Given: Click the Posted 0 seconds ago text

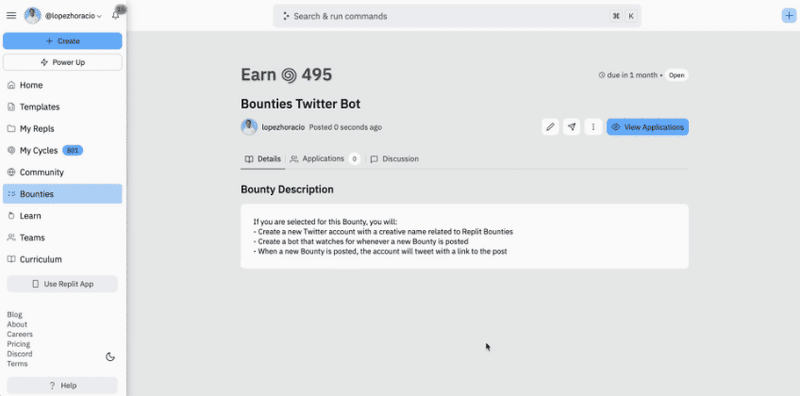Looking at the screenshot, I should (345, 127).
